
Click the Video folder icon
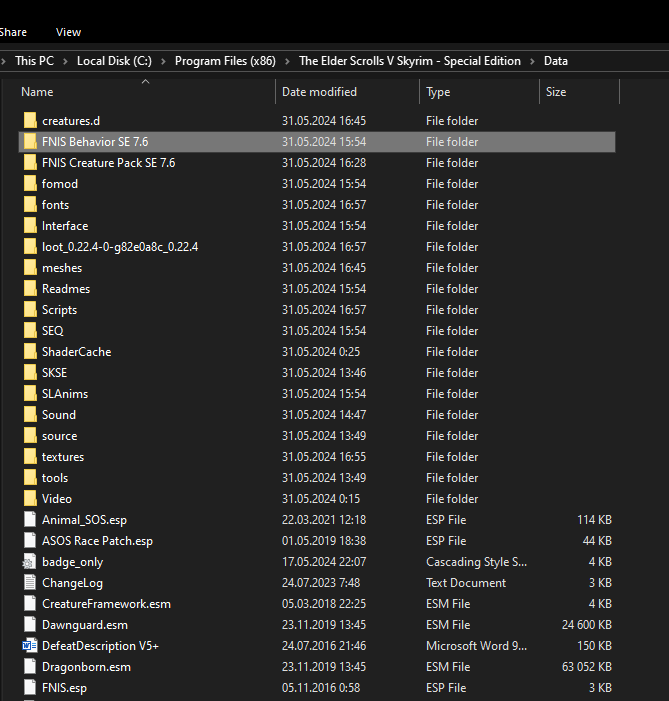(x=30, y=499)
